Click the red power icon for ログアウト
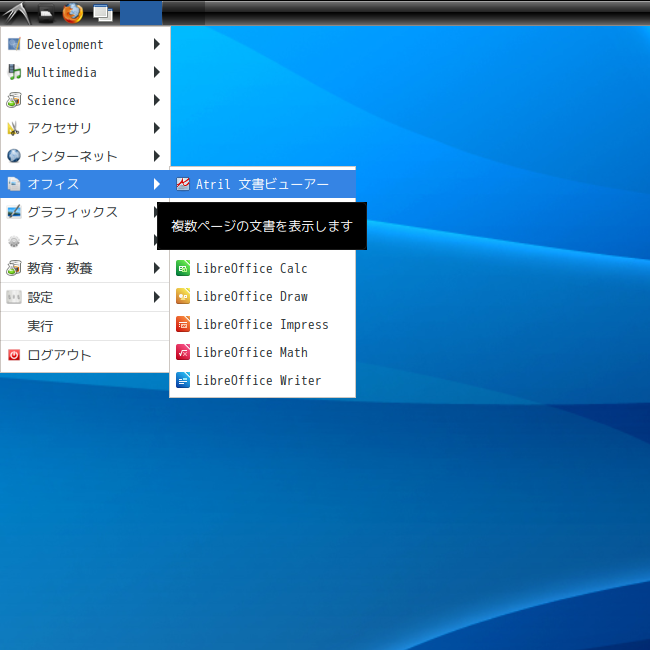Image resolution: width=650 pixels, height=650 pixels. [x=14, y=355]
